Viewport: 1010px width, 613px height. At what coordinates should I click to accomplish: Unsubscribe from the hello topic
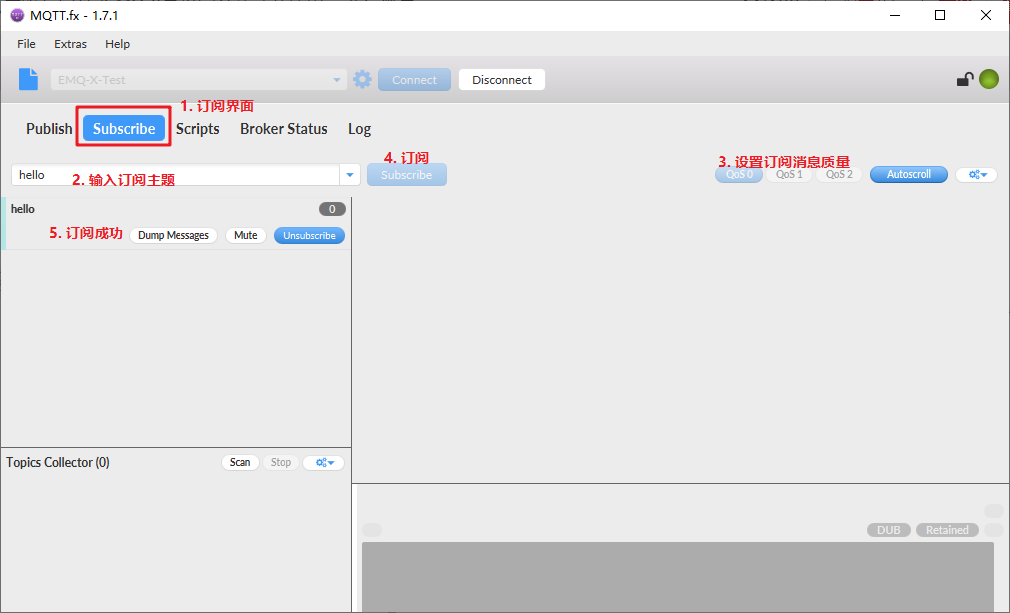309,236
